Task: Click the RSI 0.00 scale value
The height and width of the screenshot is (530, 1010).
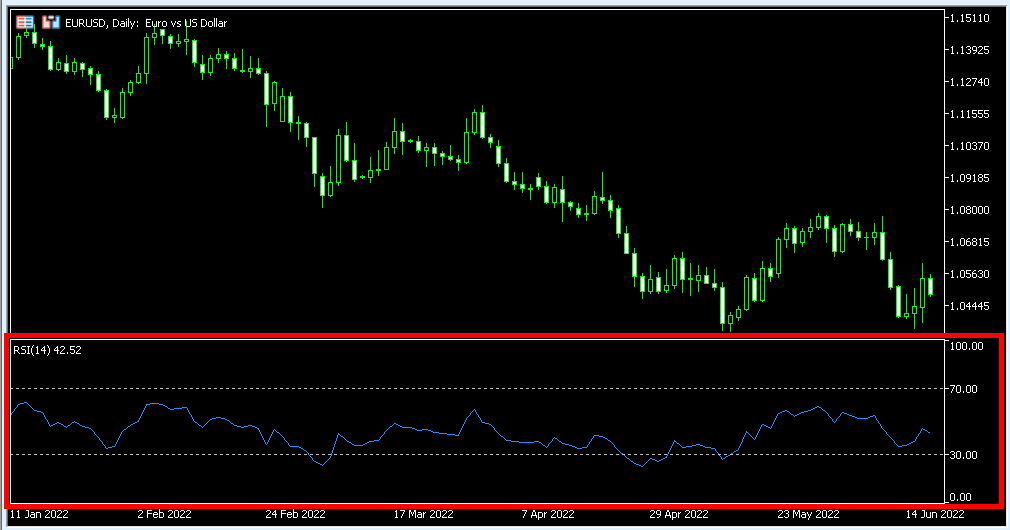Action: (960, 497)
